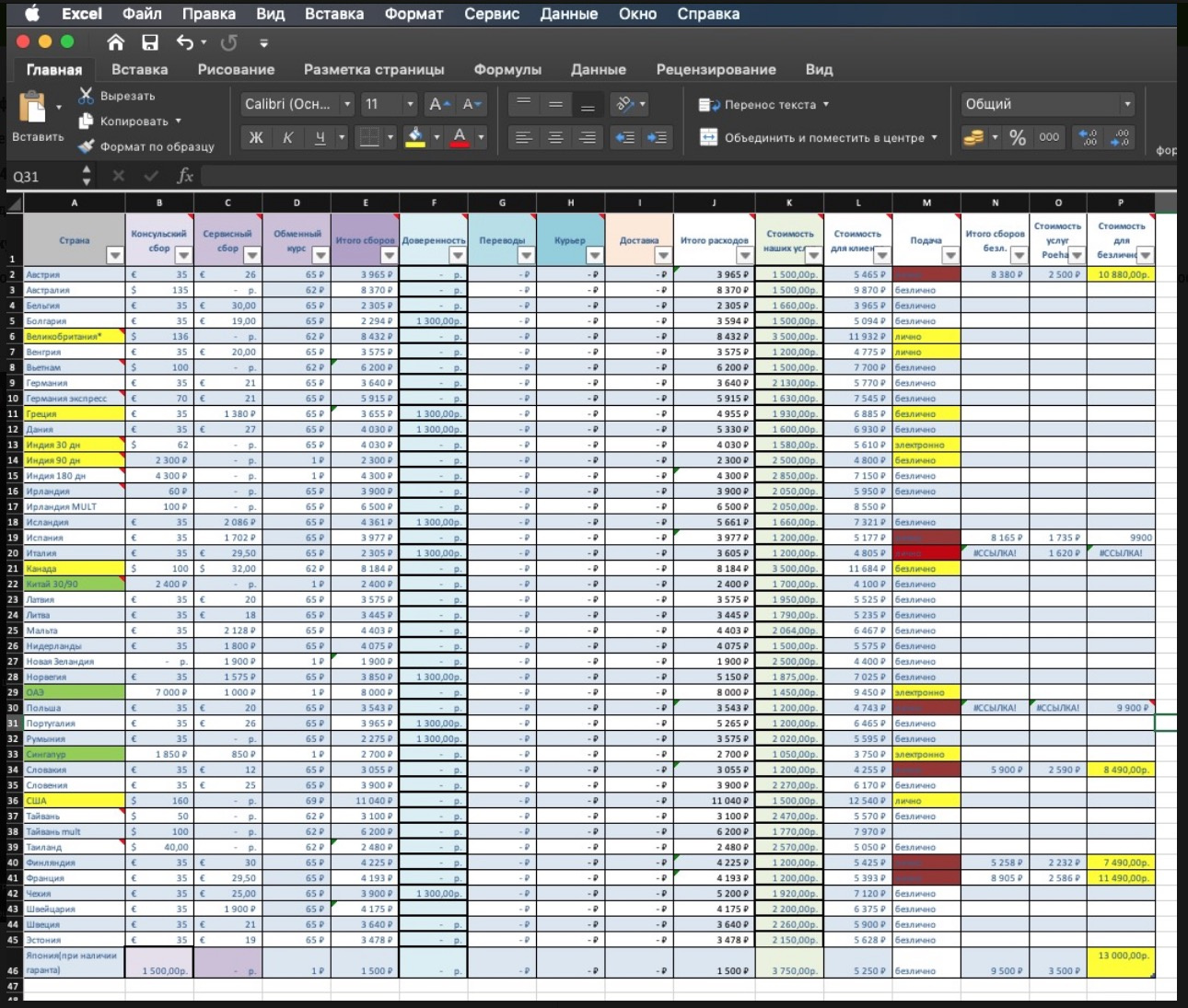Open the fill color dropdown arrow
Image resolution: width=1188 pixels, height=1008 pixels.
click(x=437, y=138)
